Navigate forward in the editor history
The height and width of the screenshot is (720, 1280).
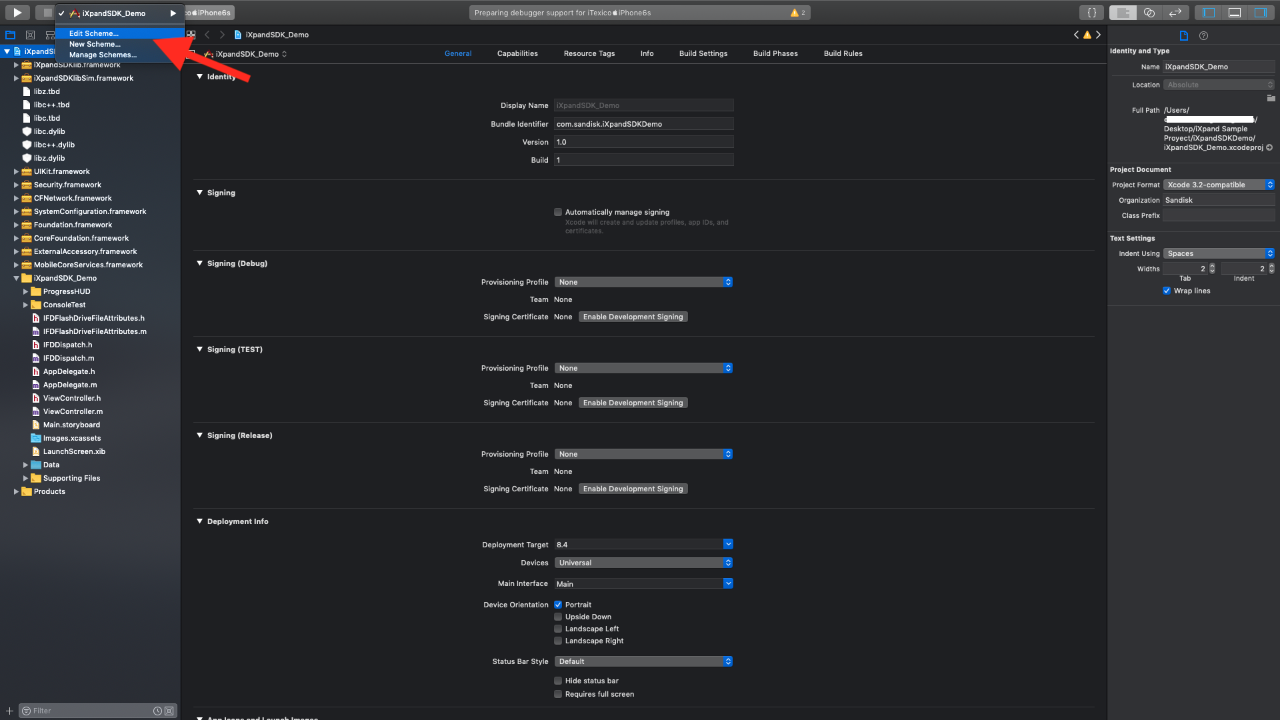tap(222, 35)
